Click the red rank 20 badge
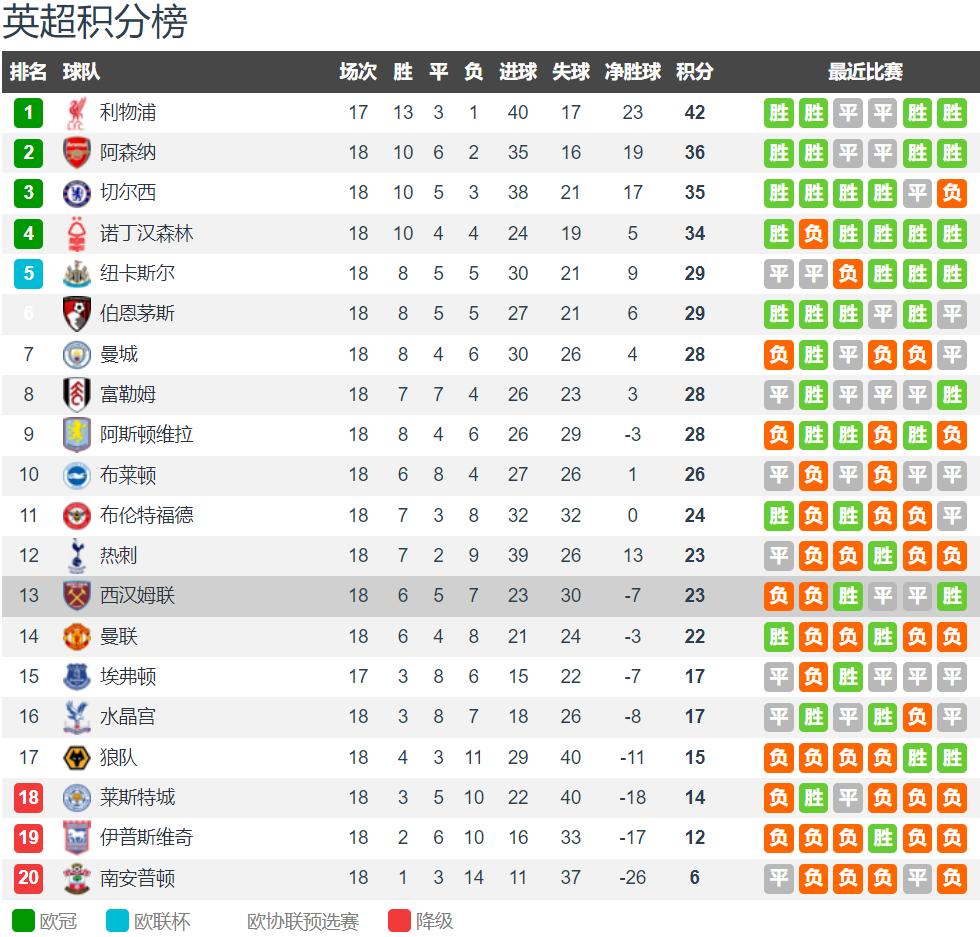This screenshot has height=937, width=980. [28, 878]
